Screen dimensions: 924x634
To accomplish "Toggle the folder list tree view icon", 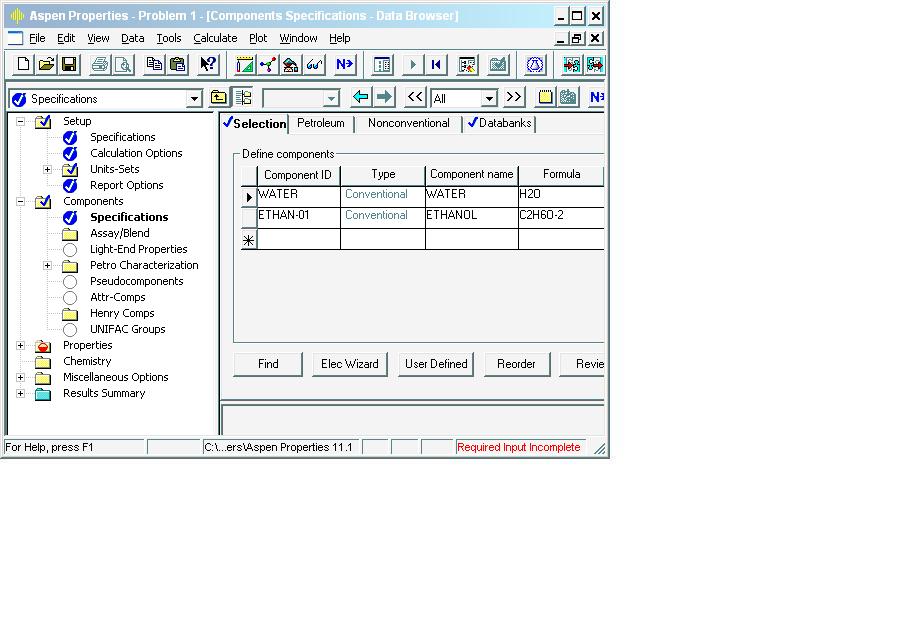I will pos(243,97).
